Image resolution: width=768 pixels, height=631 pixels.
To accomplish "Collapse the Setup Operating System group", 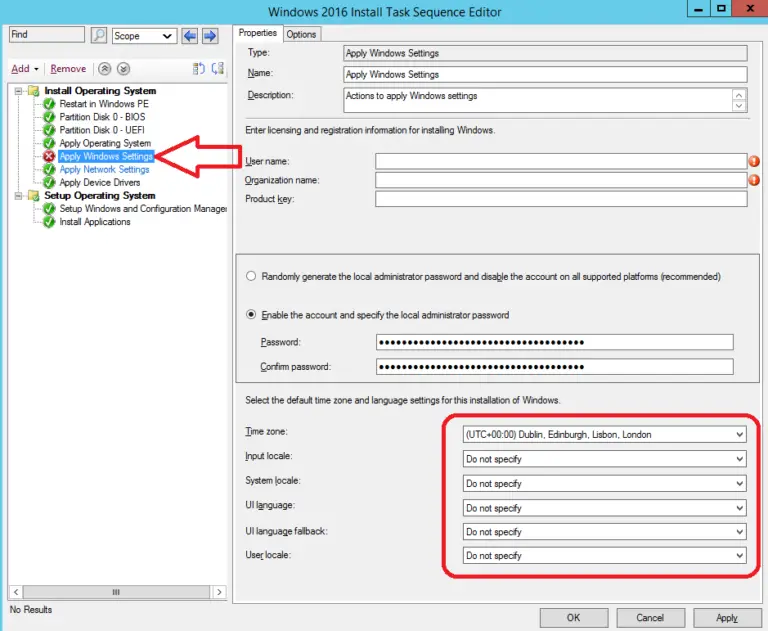I will [19, 196].
